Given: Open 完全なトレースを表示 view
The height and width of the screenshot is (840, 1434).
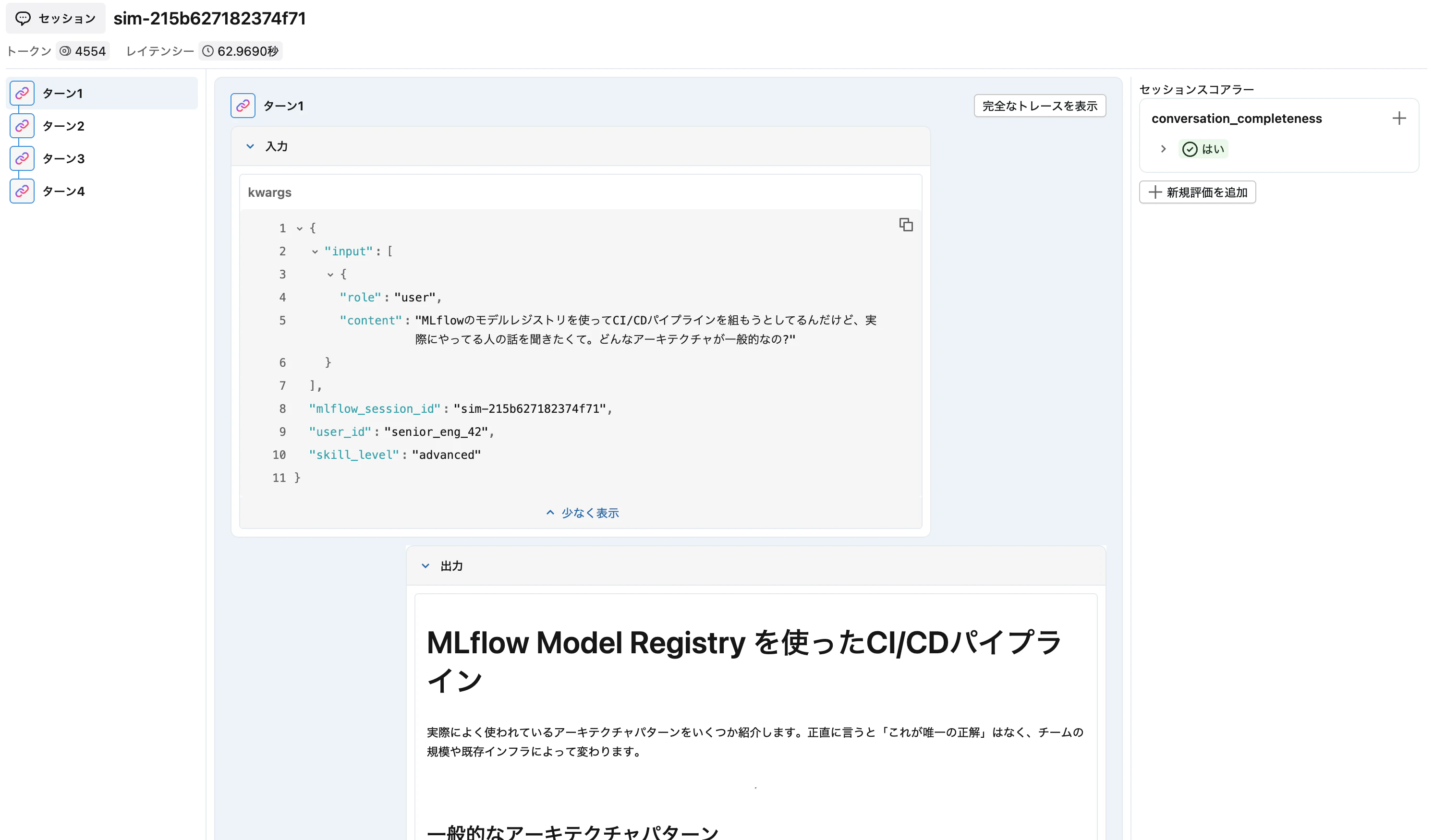Looking at the screenshot, I should point(1040,105).
